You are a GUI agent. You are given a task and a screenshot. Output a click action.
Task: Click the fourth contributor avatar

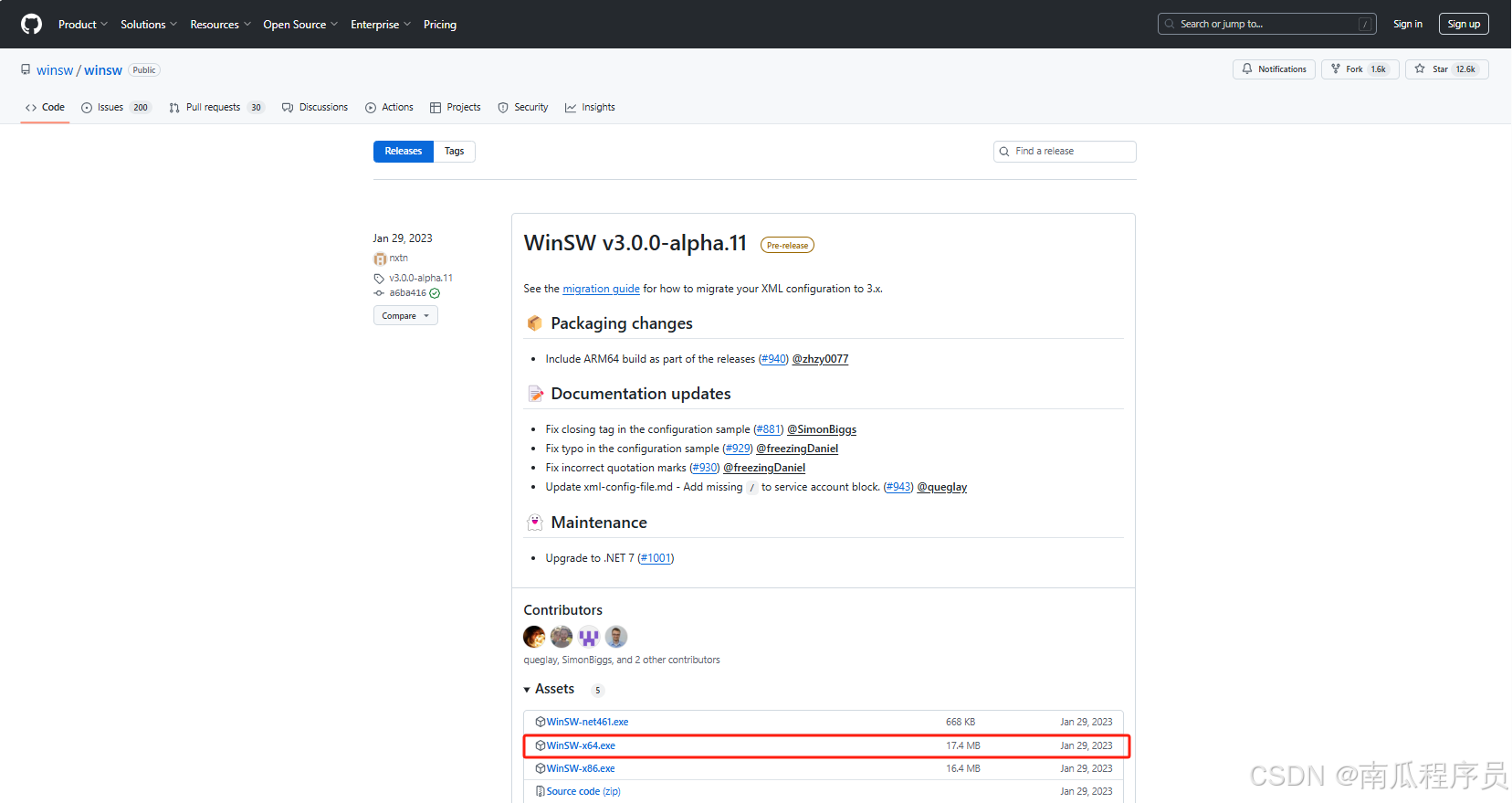click(x=616, y=637)
